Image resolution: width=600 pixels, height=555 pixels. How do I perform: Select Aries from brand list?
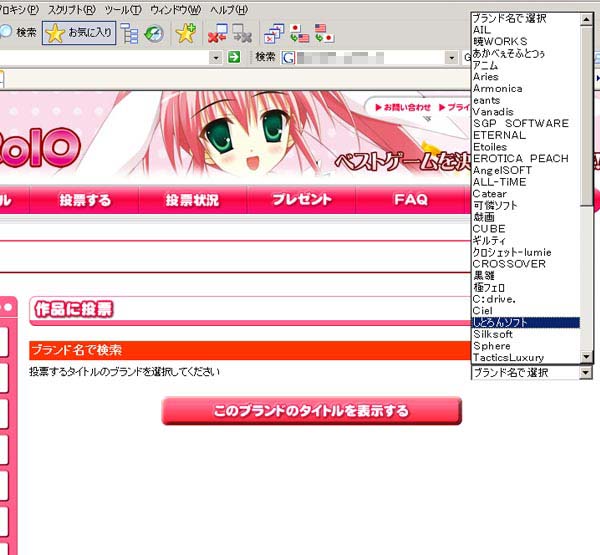coord(526,77)
